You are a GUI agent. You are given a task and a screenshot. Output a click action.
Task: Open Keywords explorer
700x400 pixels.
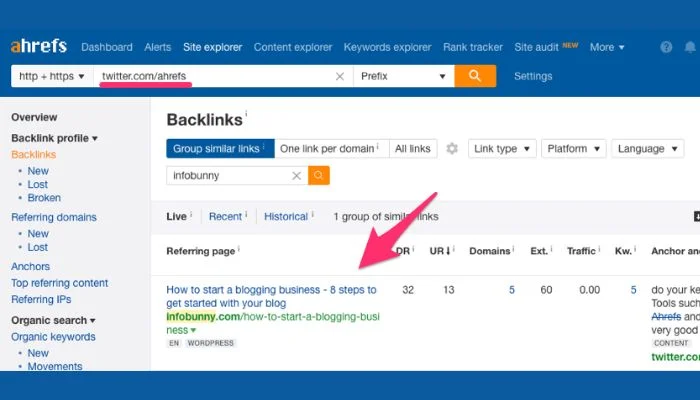pyautogui.click(x=388, y=47)
